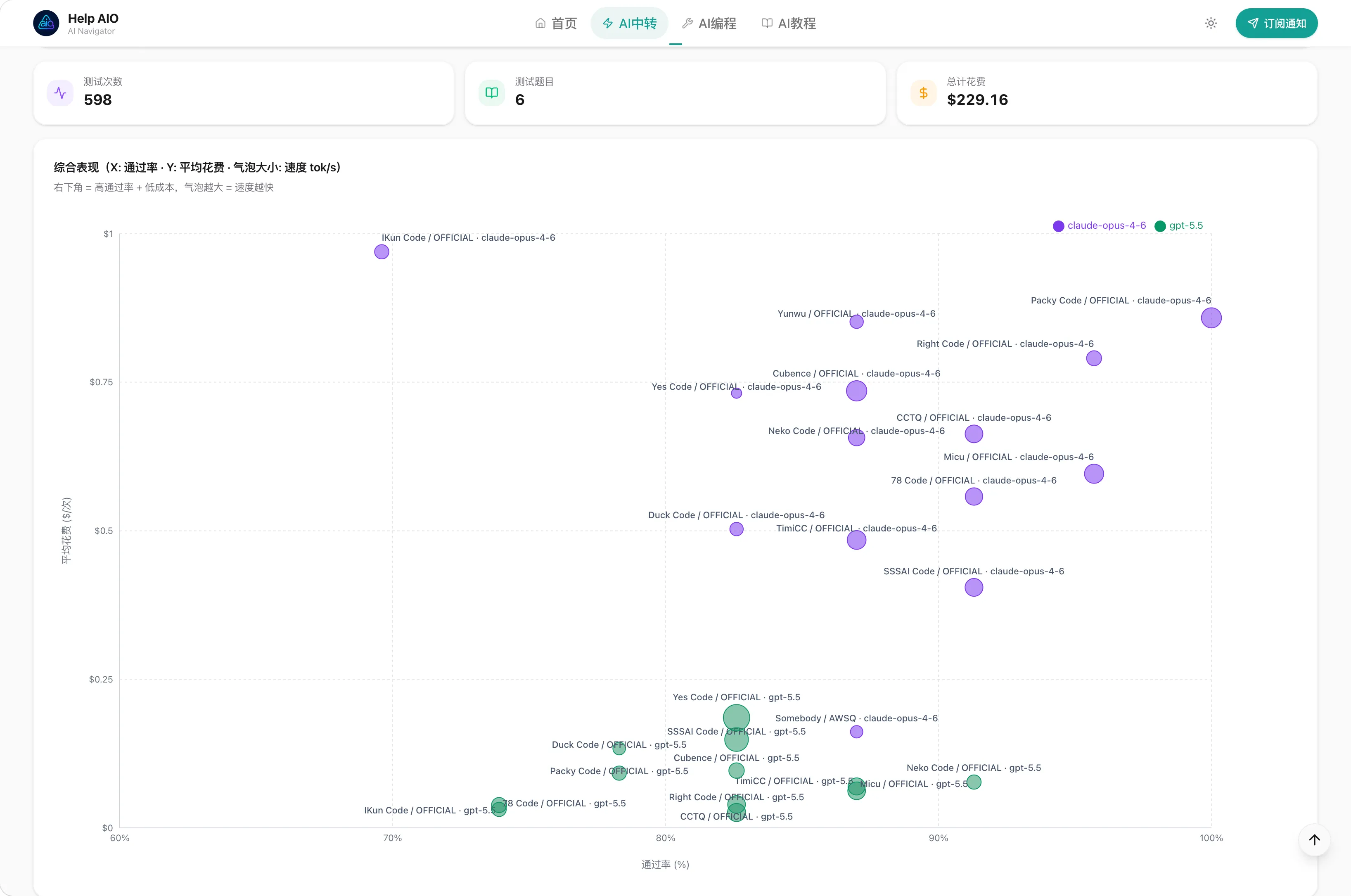Switch to the AI编程 tab

click(x=709, y=24)
